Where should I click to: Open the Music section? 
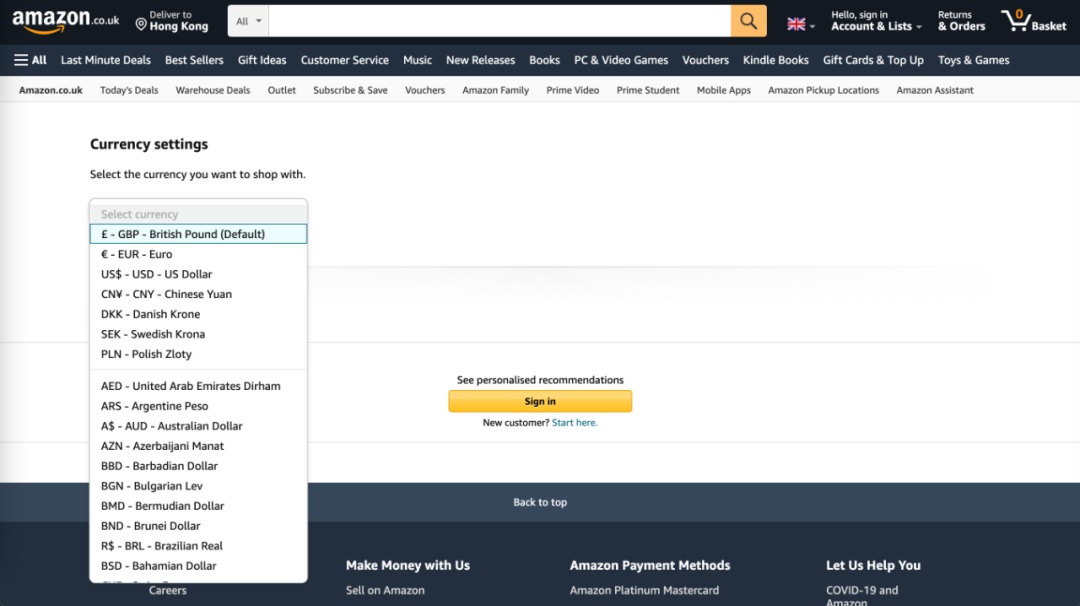click(x=417, y=60)
